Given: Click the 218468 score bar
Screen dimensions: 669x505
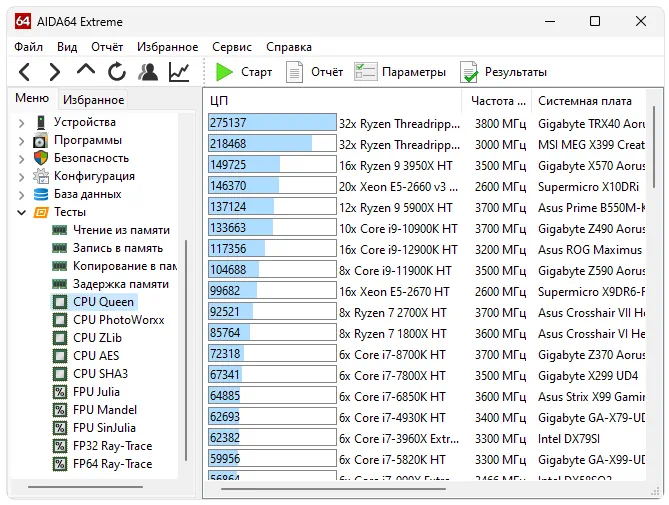Looking at the screenshot, I should click(272, 143).
